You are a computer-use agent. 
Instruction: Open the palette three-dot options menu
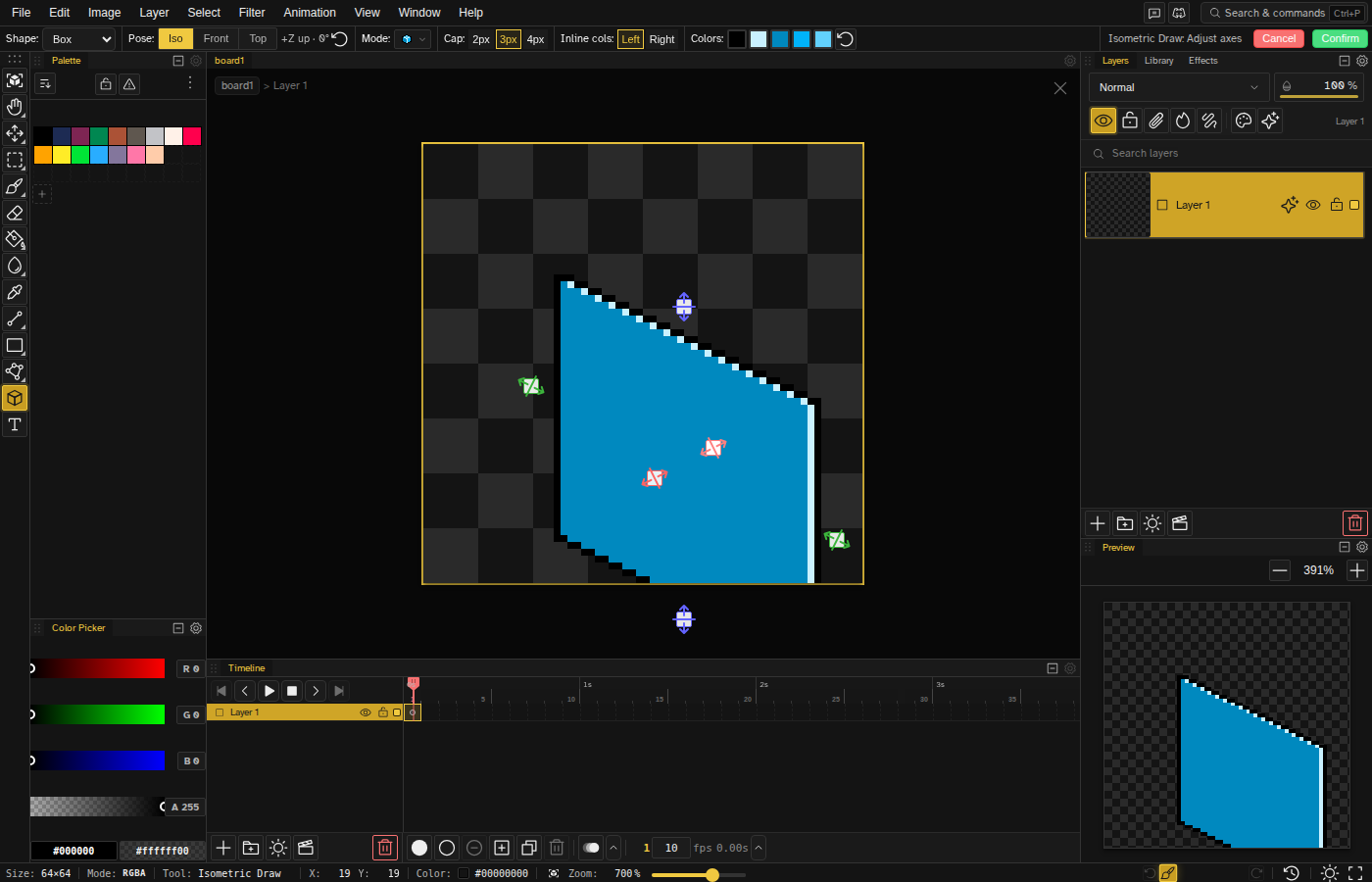click(x=190, y=83)
